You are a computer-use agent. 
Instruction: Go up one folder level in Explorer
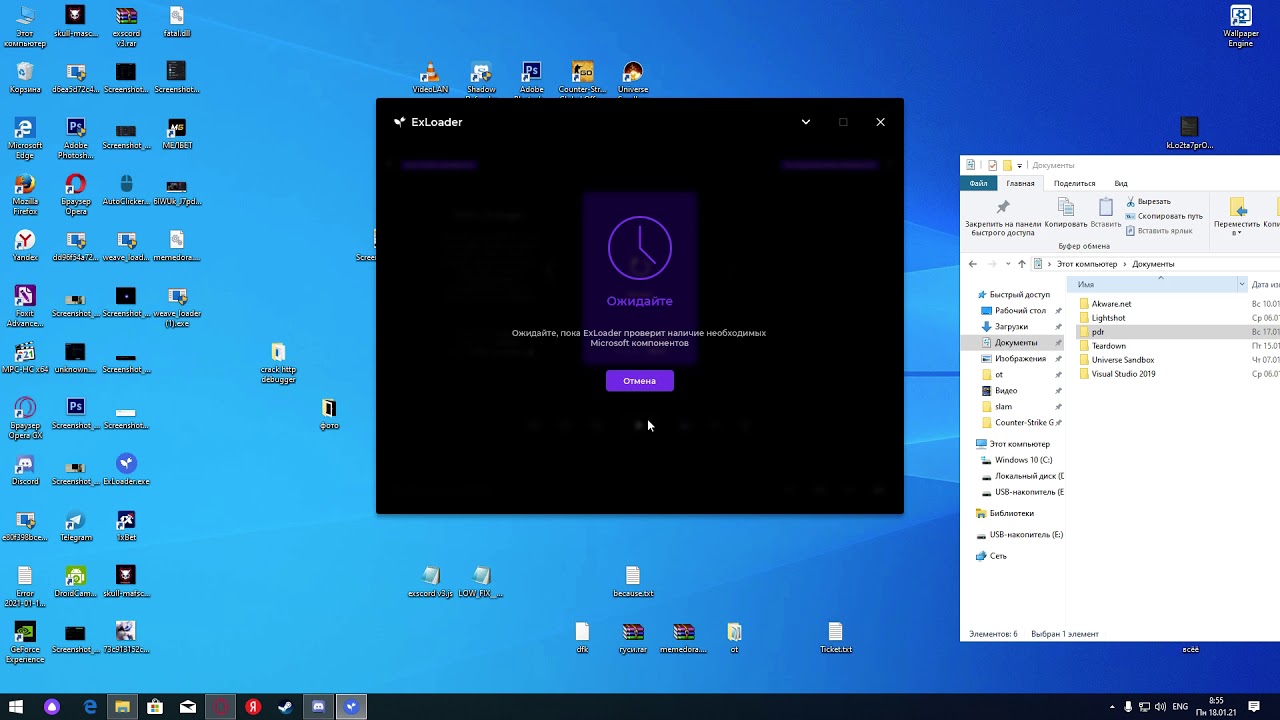click(1021, 264)
